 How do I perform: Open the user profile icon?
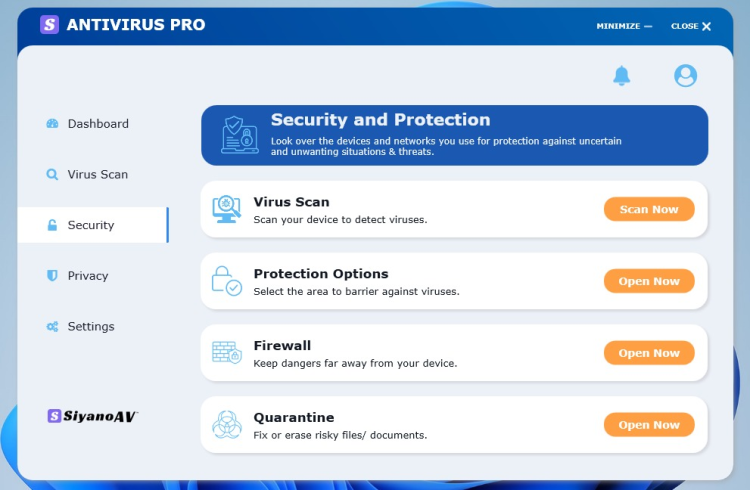click(685, 76)
